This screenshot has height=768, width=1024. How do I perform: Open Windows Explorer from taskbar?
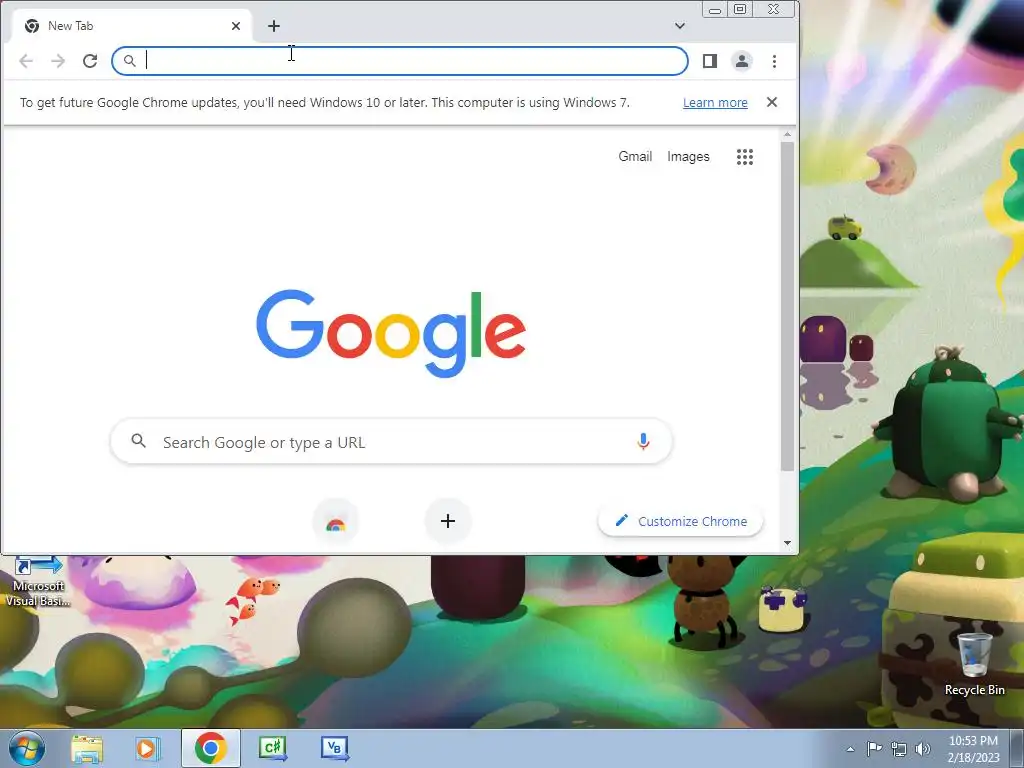click(87, 748)
